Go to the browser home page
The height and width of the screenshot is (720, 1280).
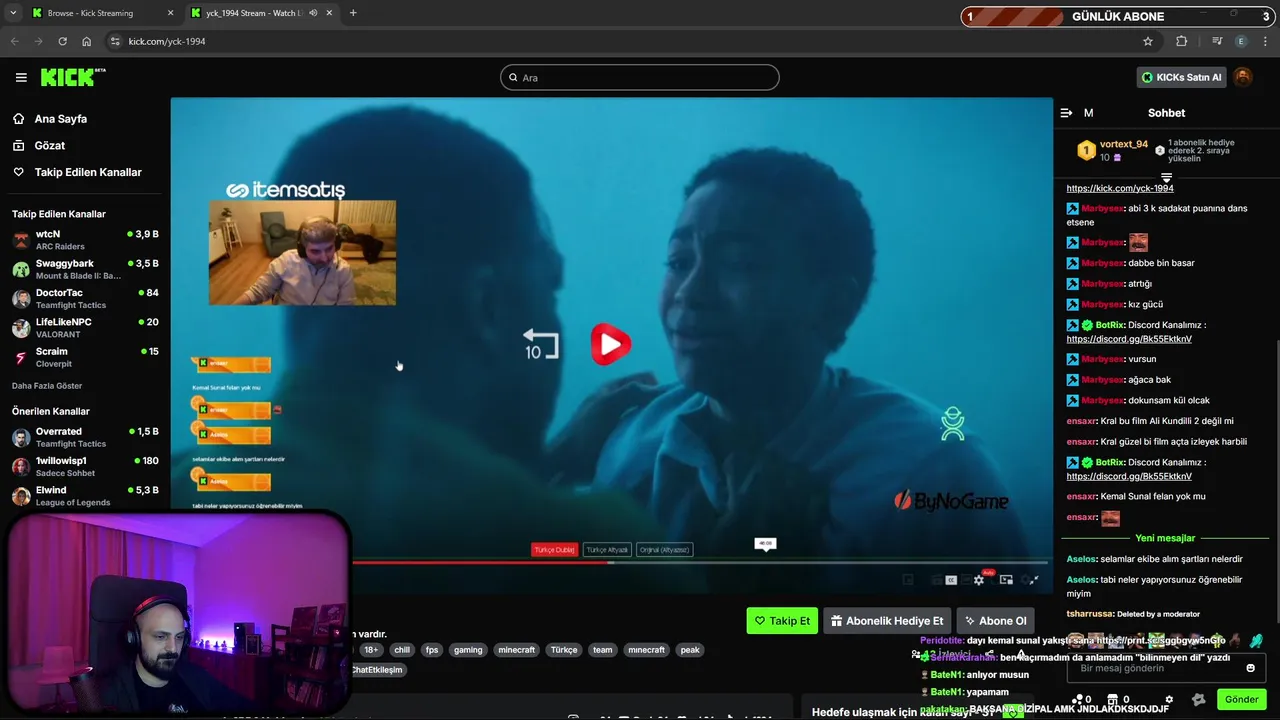point(86,41)
